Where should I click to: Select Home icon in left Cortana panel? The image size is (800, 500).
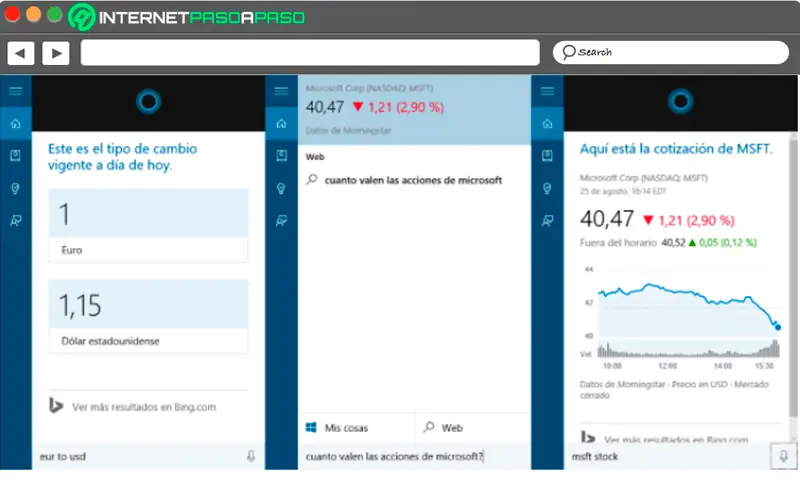16,123
